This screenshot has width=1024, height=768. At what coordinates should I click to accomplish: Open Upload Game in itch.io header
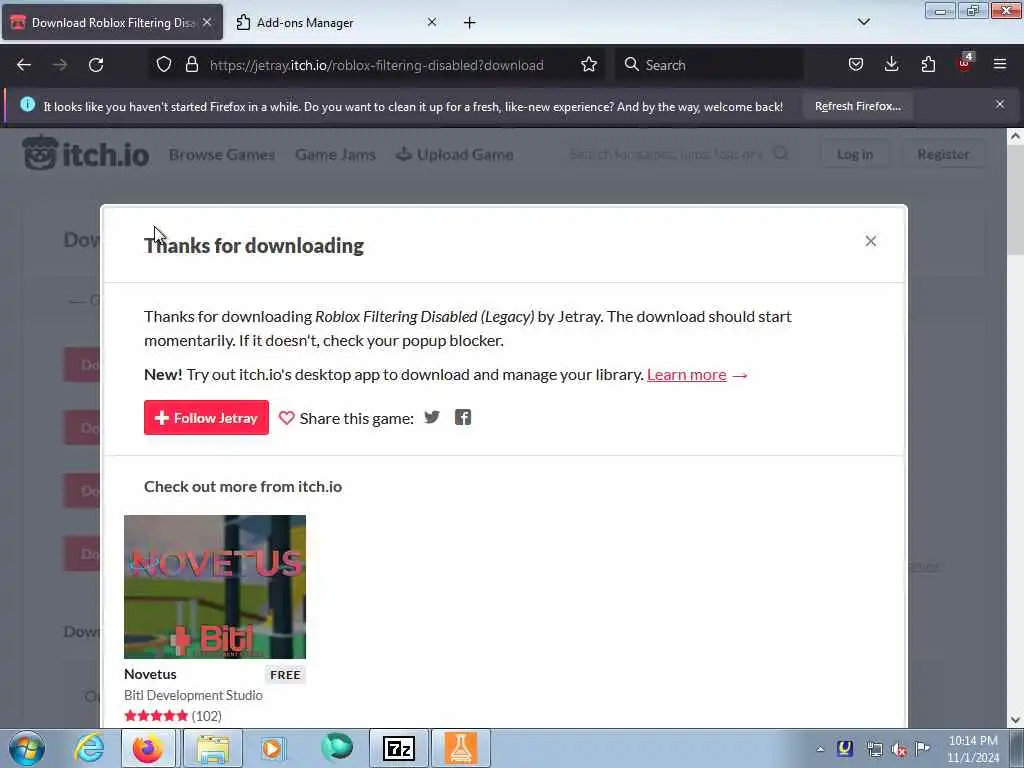455,155
